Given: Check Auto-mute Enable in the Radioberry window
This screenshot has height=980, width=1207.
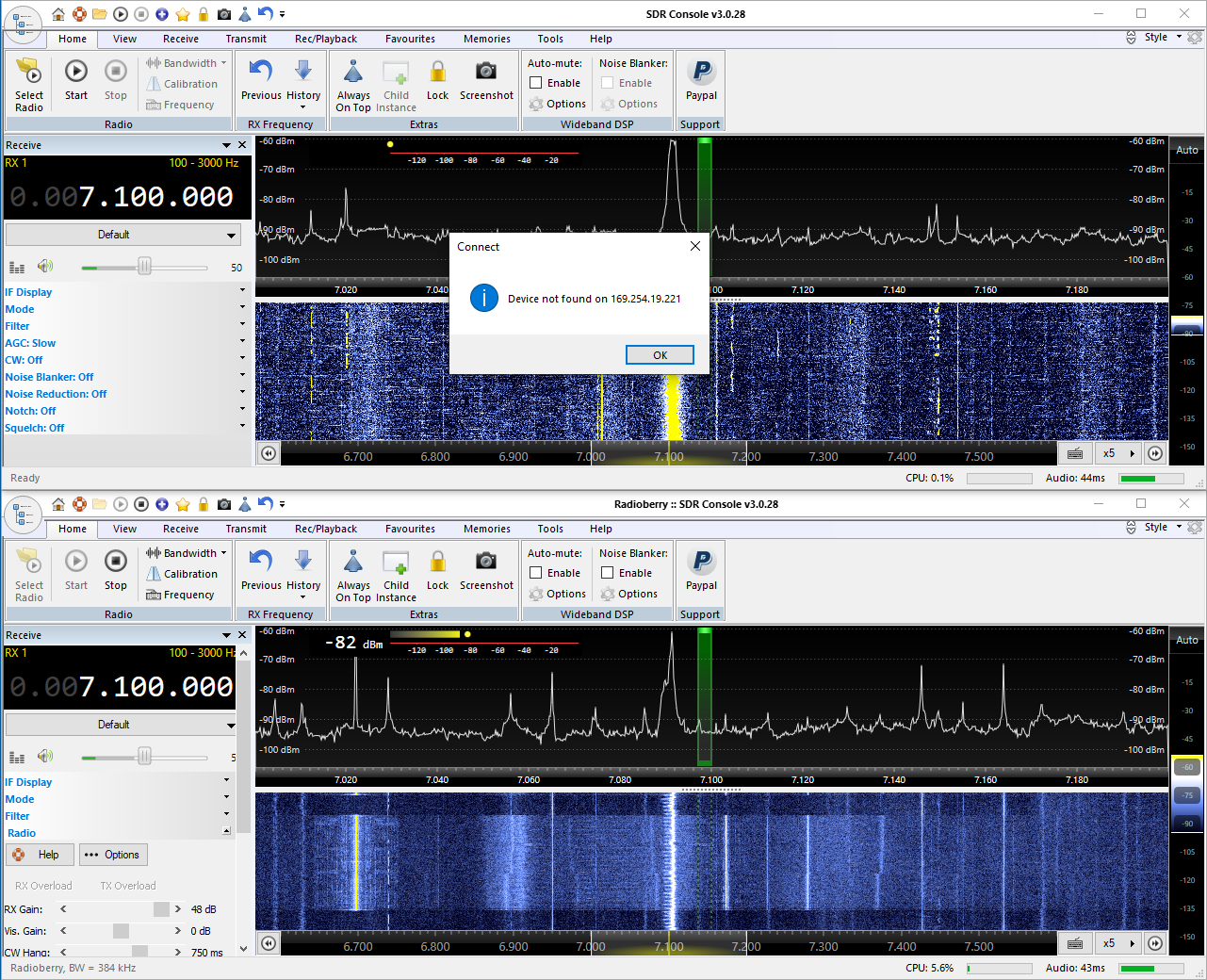Looking at the screenshot, I should pos(536,573).
